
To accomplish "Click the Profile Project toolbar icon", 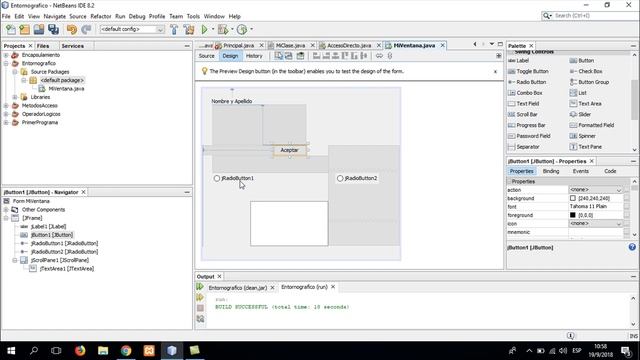I will [x=242, y=29].
